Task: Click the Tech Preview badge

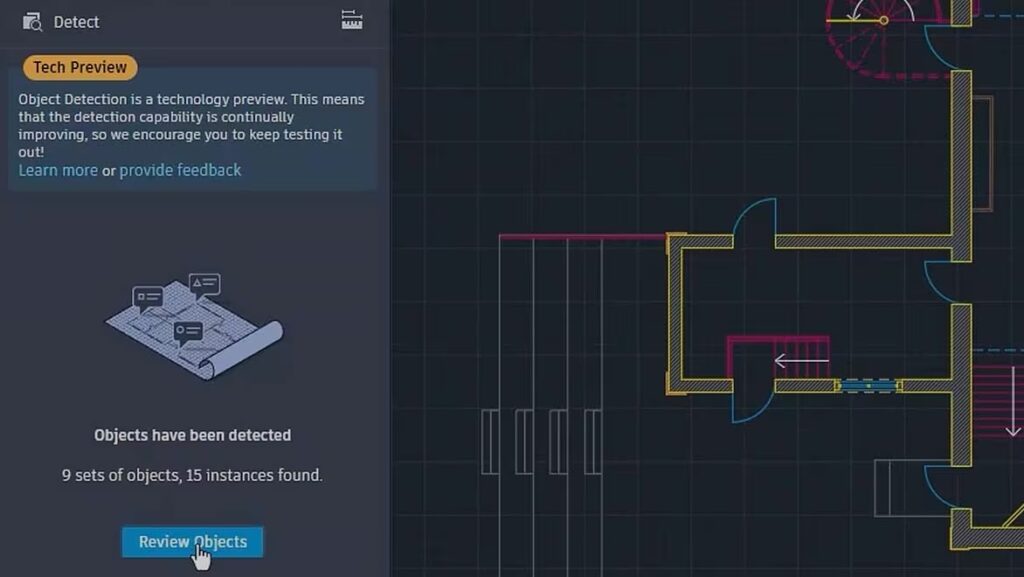Action: pos(80,67)
